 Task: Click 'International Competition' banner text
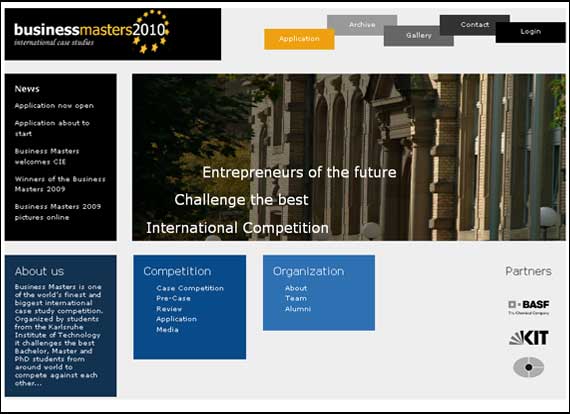pos(237,228)
